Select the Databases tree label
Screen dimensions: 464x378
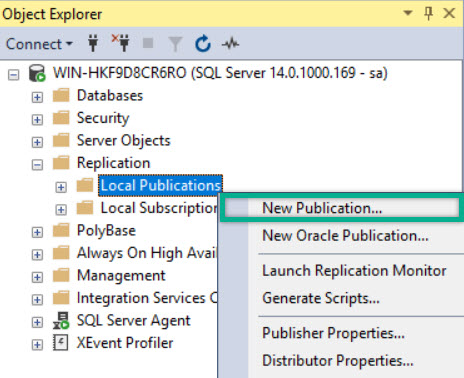pos(110,96)
